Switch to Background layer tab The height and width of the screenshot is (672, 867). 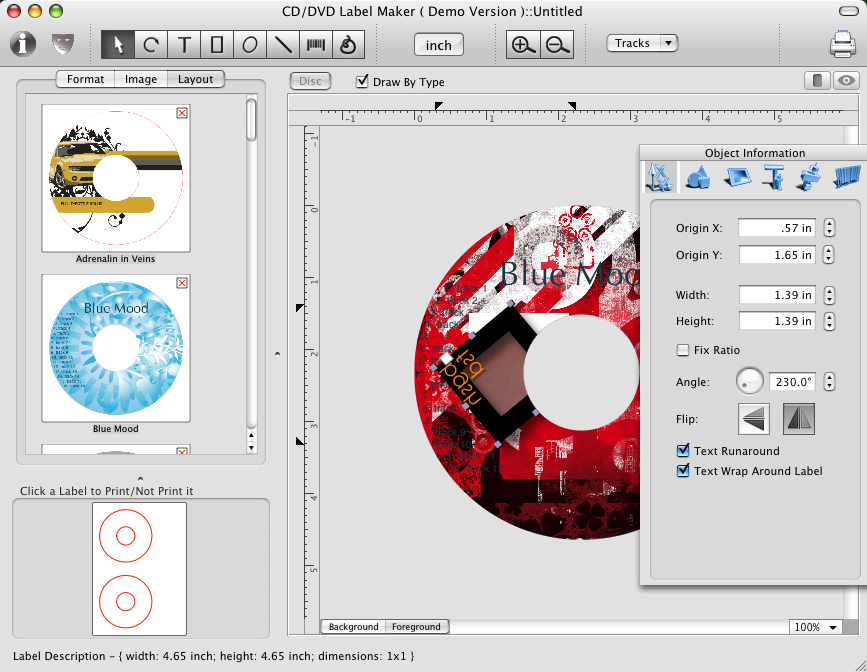(353, 627)
